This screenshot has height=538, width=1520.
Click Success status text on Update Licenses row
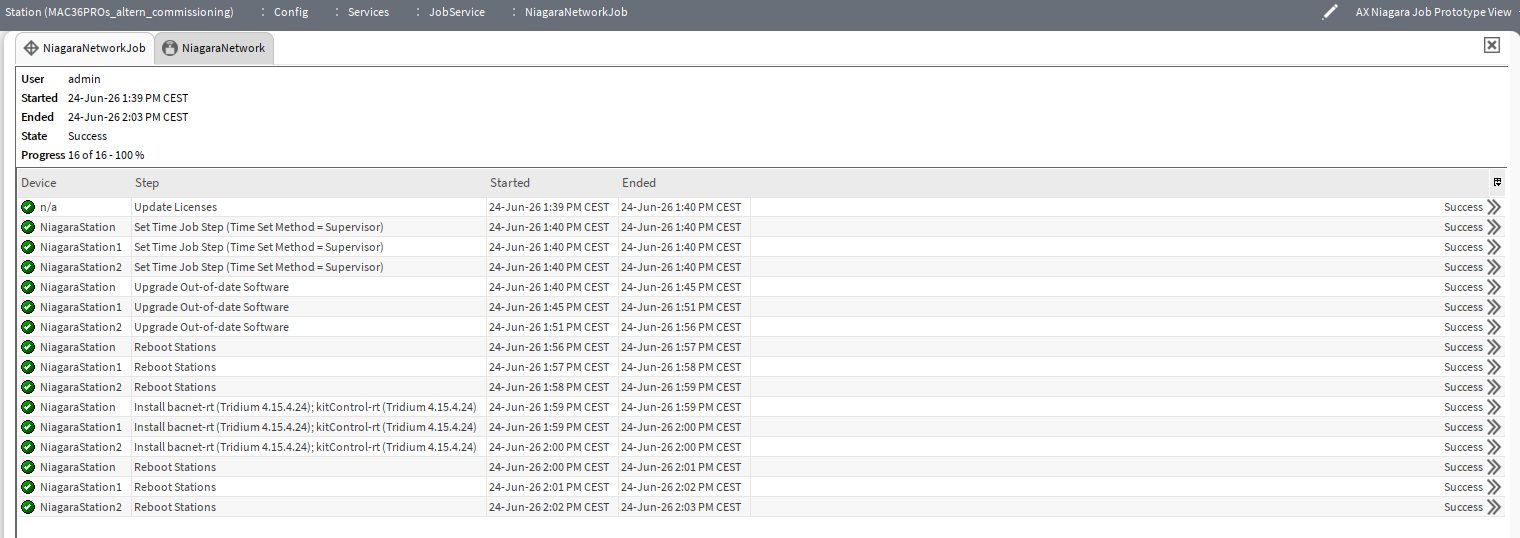(x=1463, y=207)
